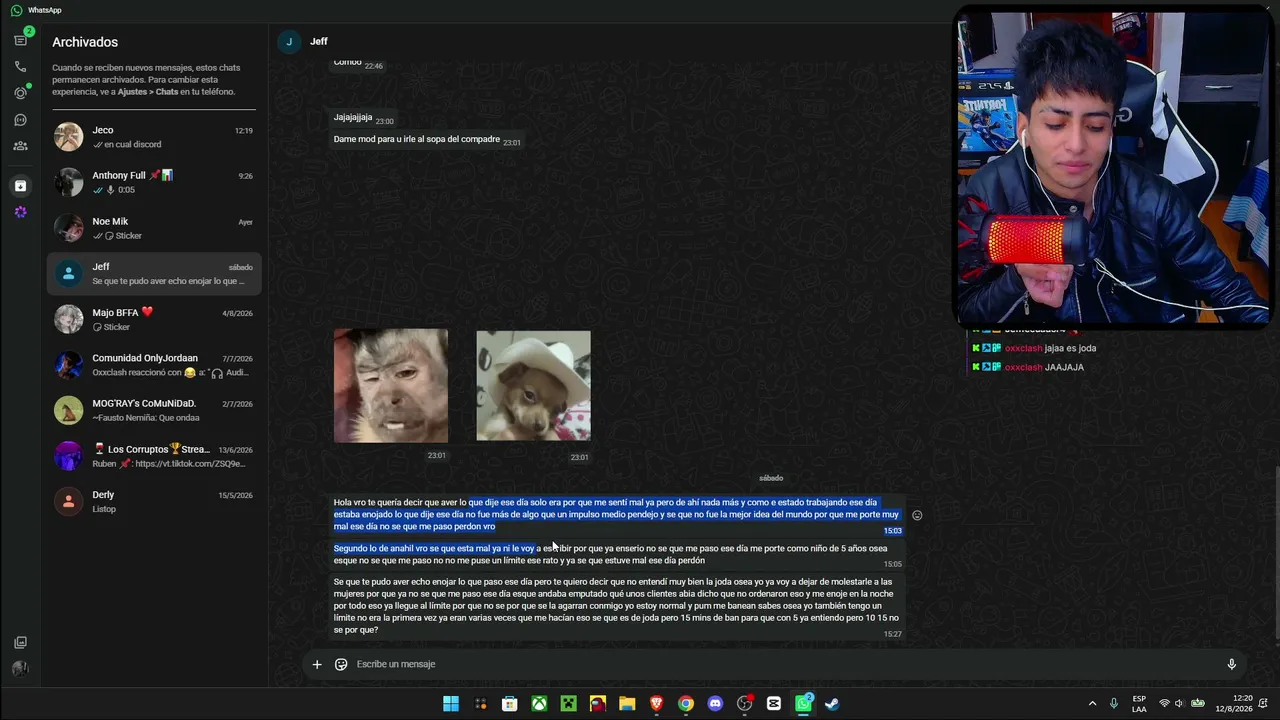Open Google Chrome from taskbar
1280x720 pixels.
pyautogui.click(x=686, y=704)
